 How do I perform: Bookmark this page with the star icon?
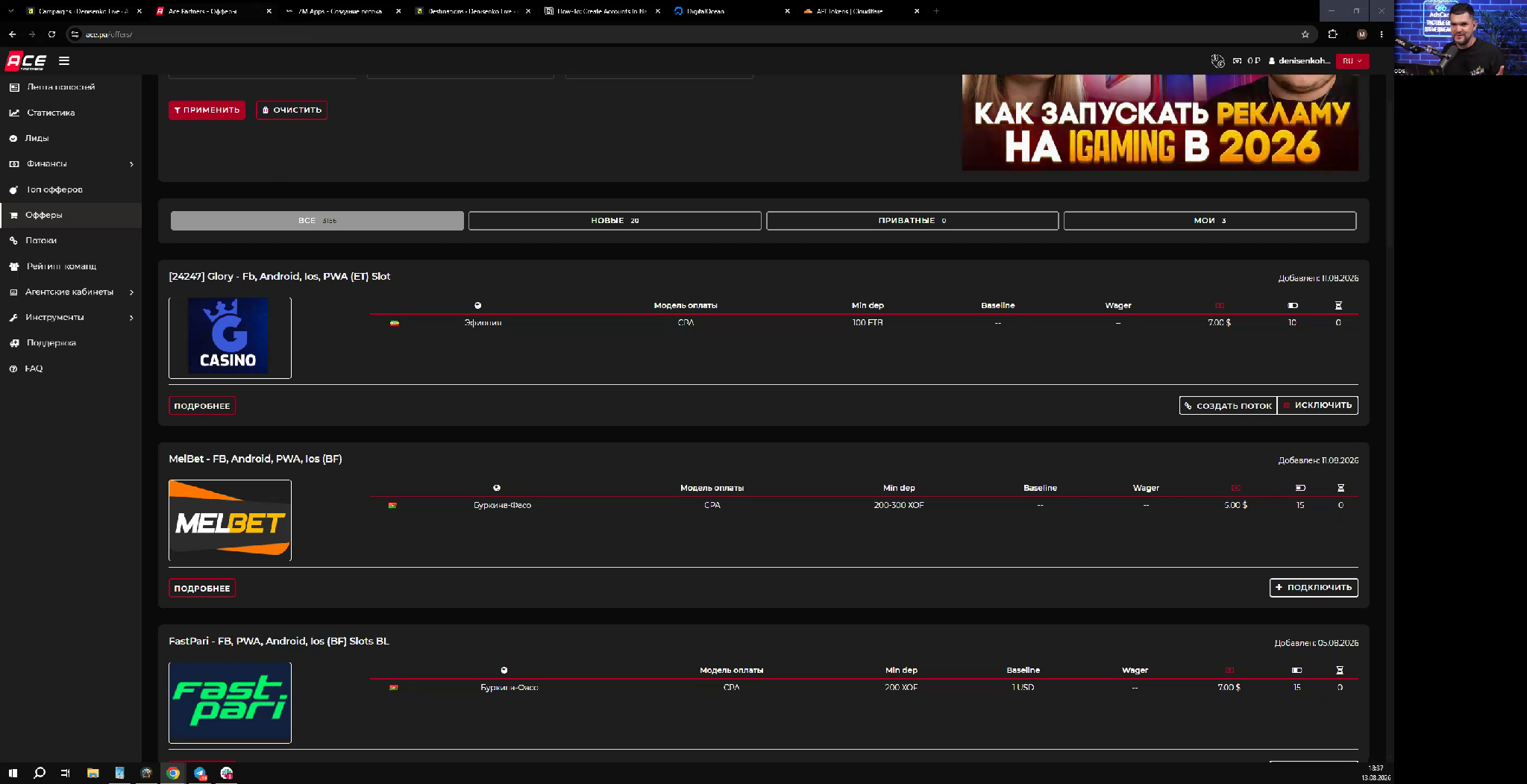tap(1305, 34)
